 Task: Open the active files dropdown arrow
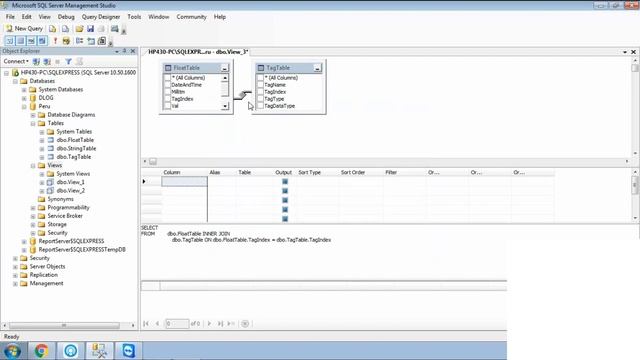pyautogui.click(x=625, y=52)
